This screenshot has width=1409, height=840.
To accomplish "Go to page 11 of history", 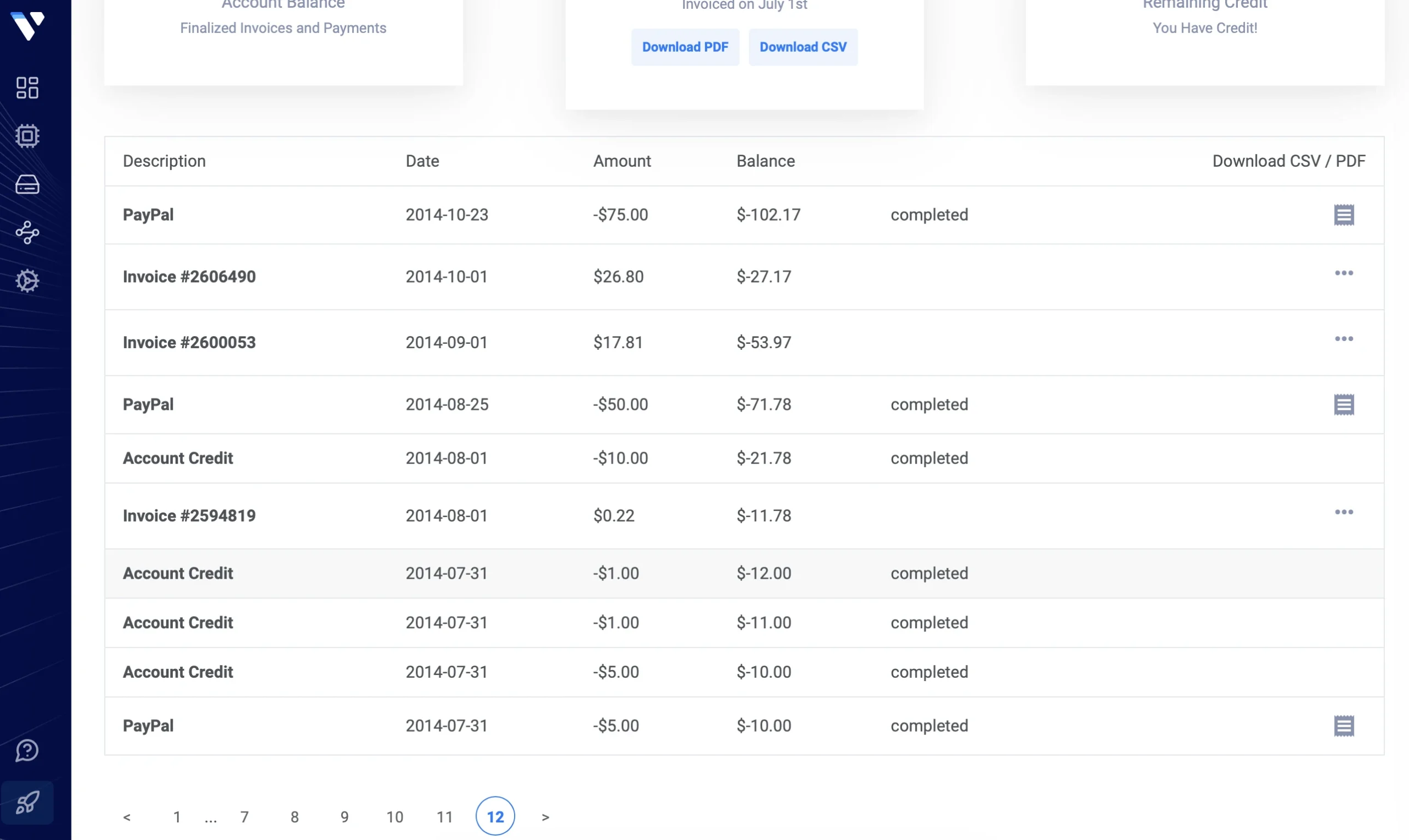I will [445, 817].
